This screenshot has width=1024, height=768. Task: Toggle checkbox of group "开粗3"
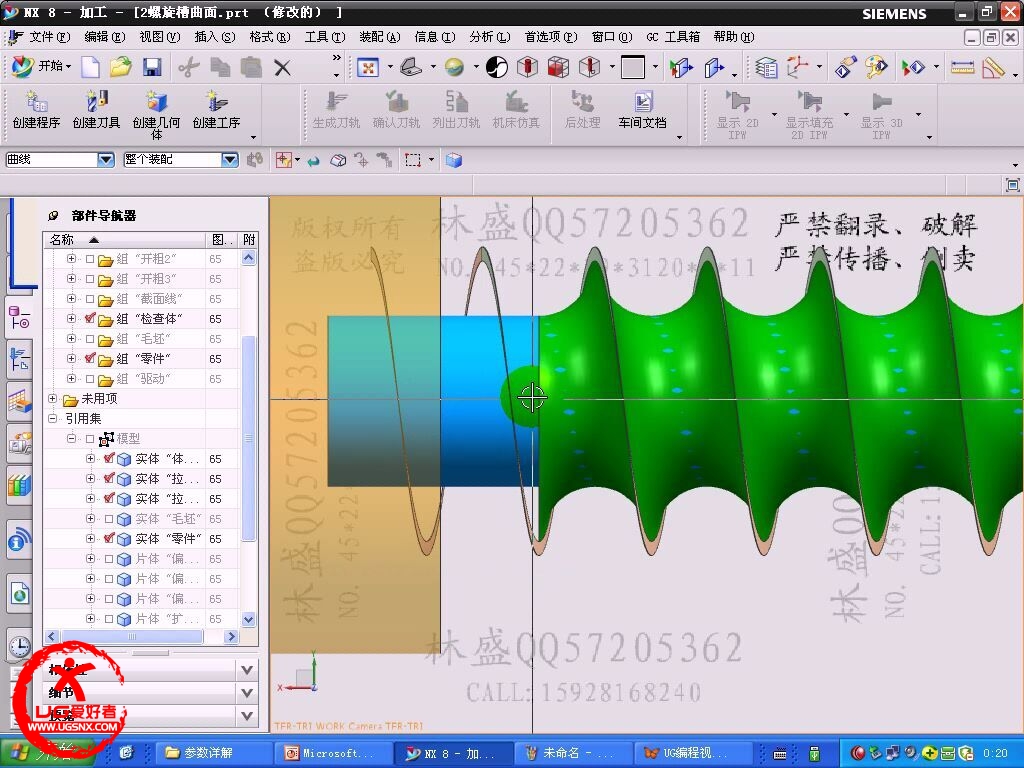tap(89, 279)
